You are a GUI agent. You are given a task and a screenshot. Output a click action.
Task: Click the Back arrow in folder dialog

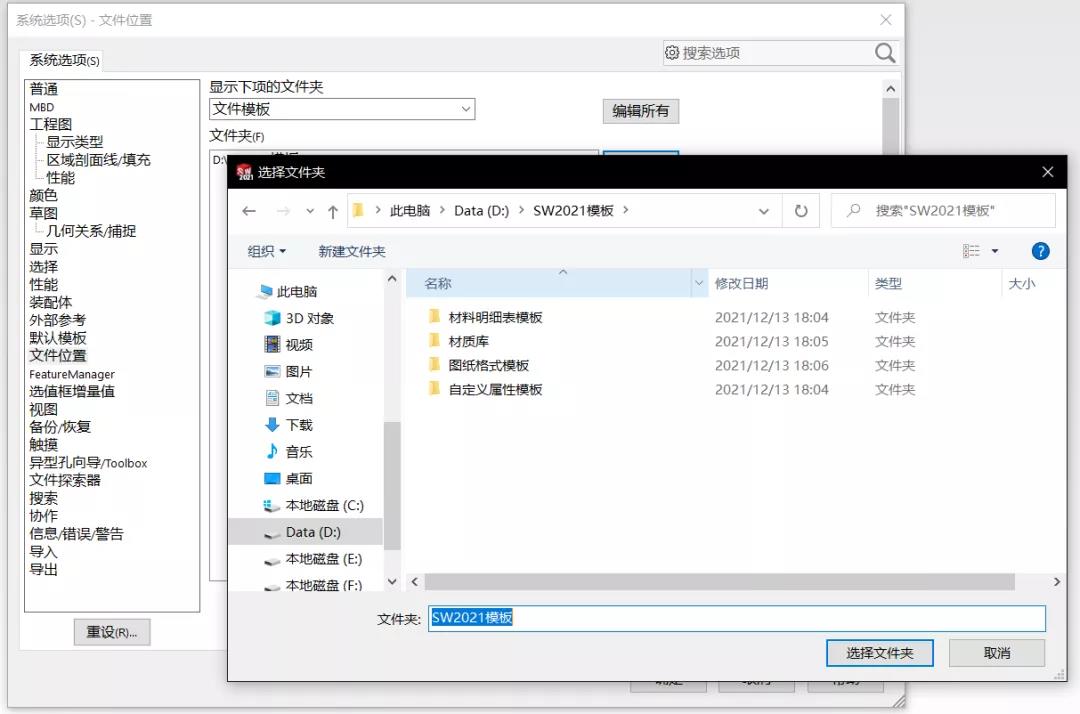point(249,211)
